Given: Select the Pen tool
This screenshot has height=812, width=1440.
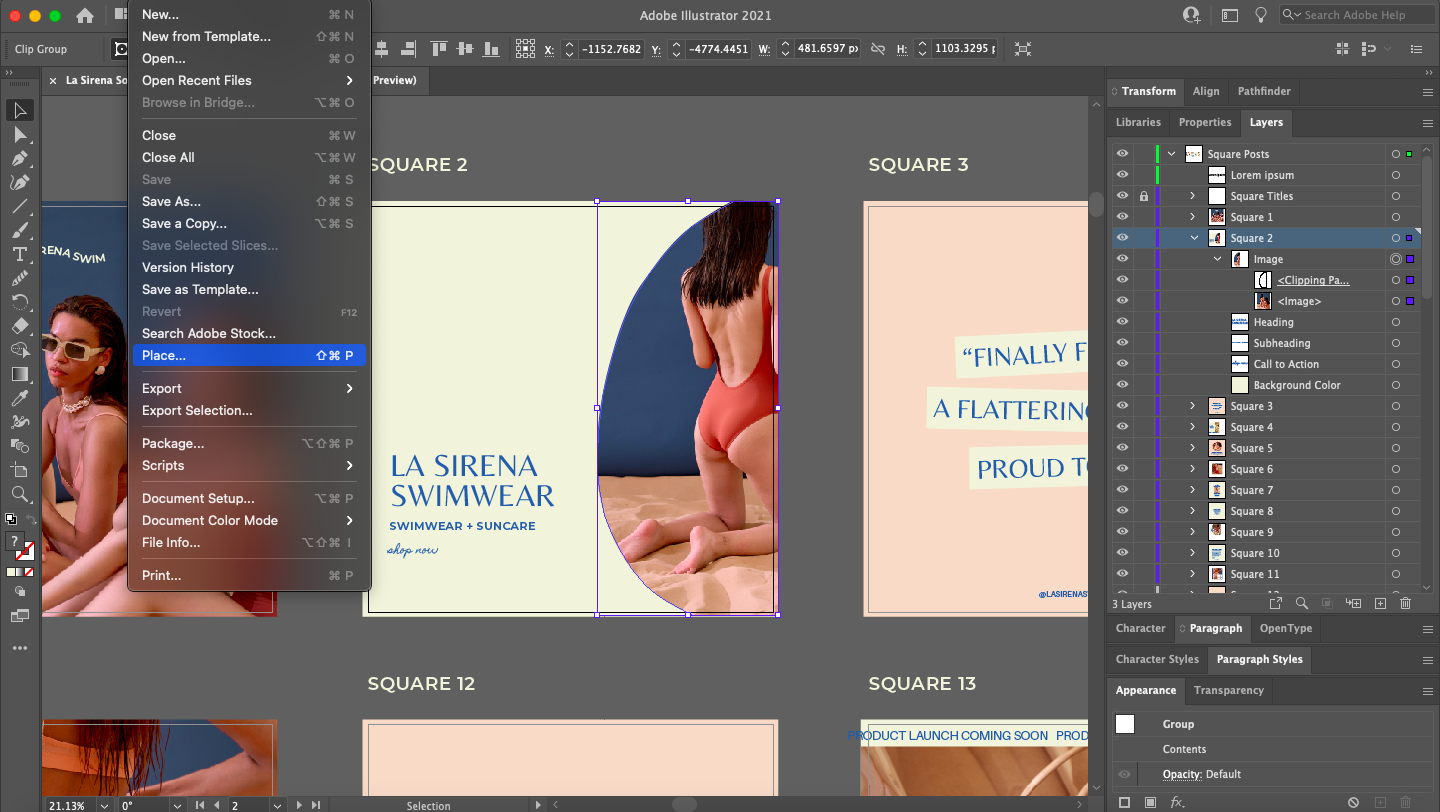Looking at the screenshot, I should (x=19, y=158).
